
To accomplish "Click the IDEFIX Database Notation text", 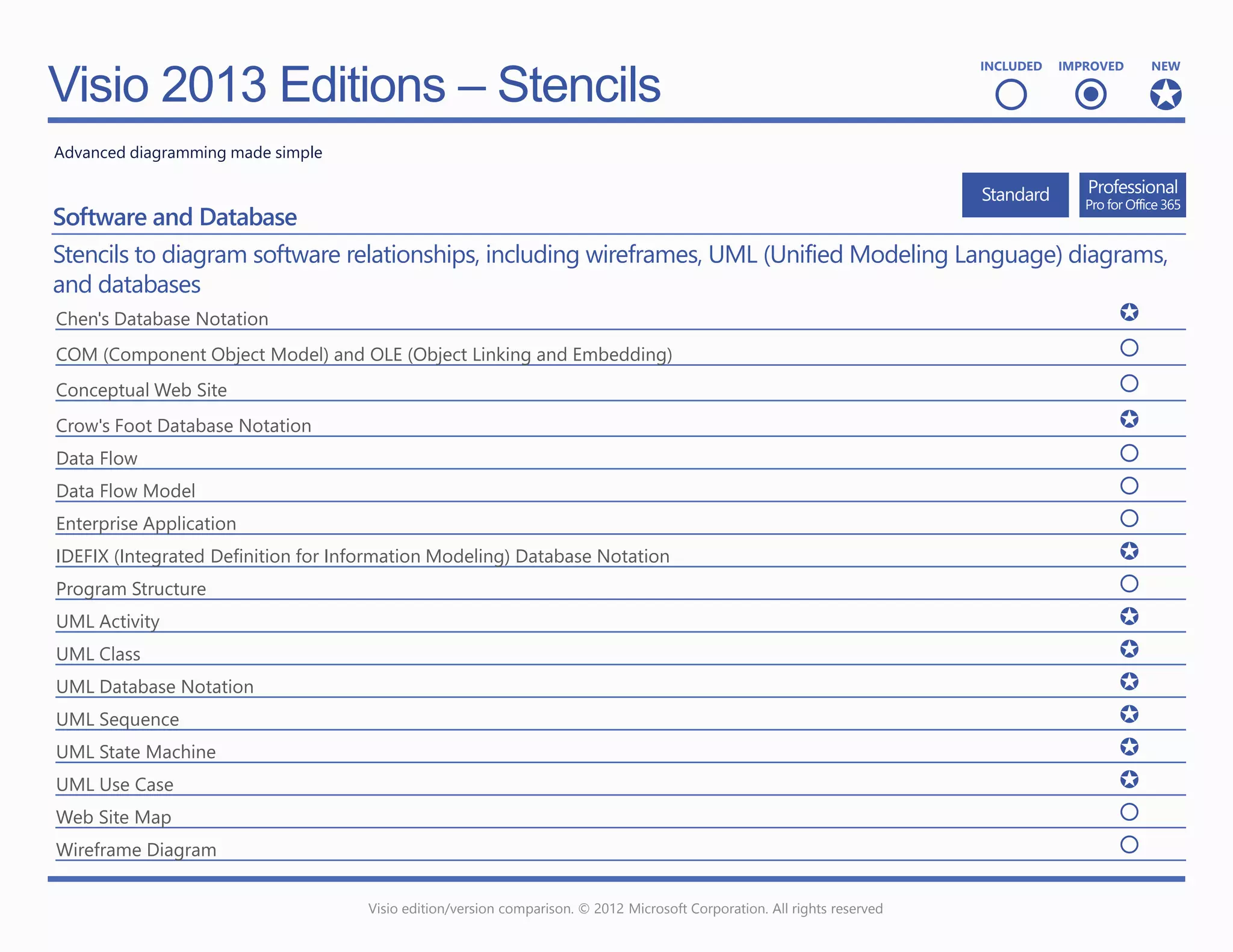I will tap(363, 556).
